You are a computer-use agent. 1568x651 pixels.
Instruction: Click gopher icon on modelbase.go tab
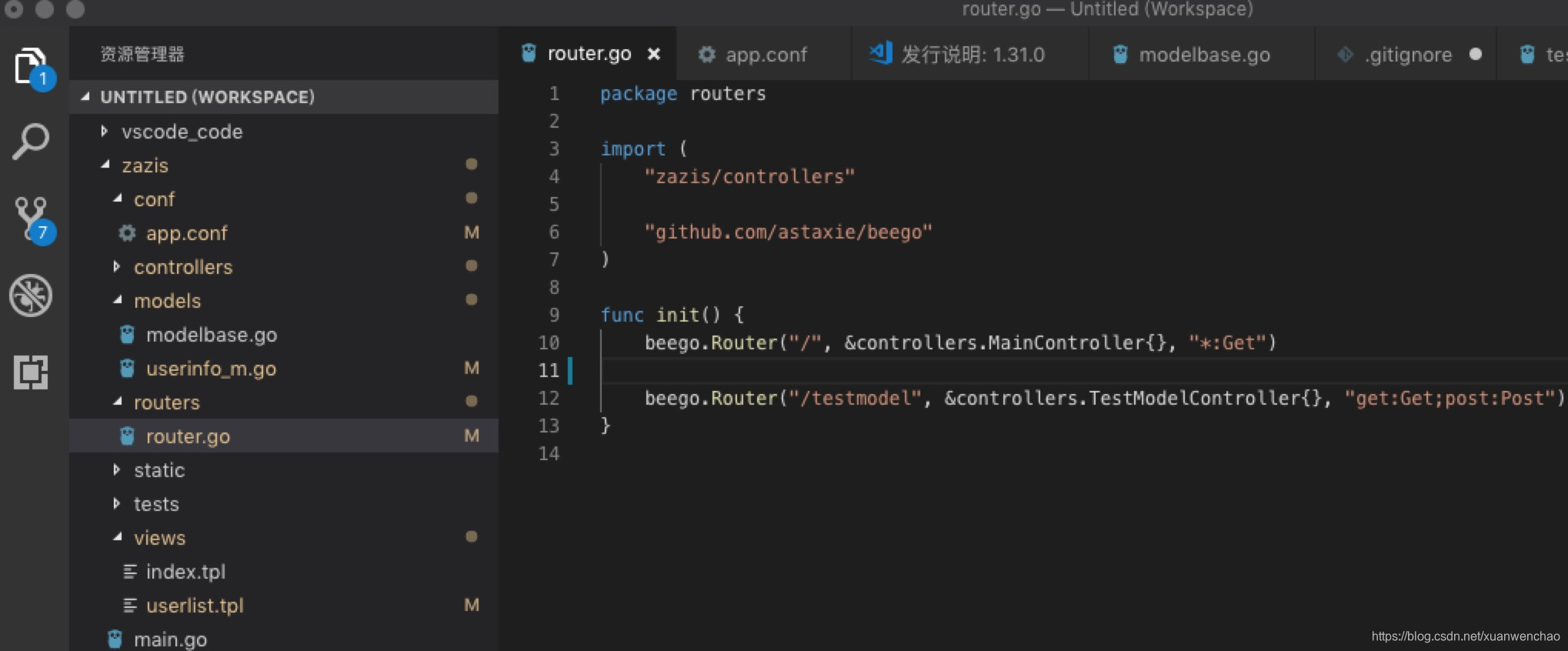tap(1120, 55)
